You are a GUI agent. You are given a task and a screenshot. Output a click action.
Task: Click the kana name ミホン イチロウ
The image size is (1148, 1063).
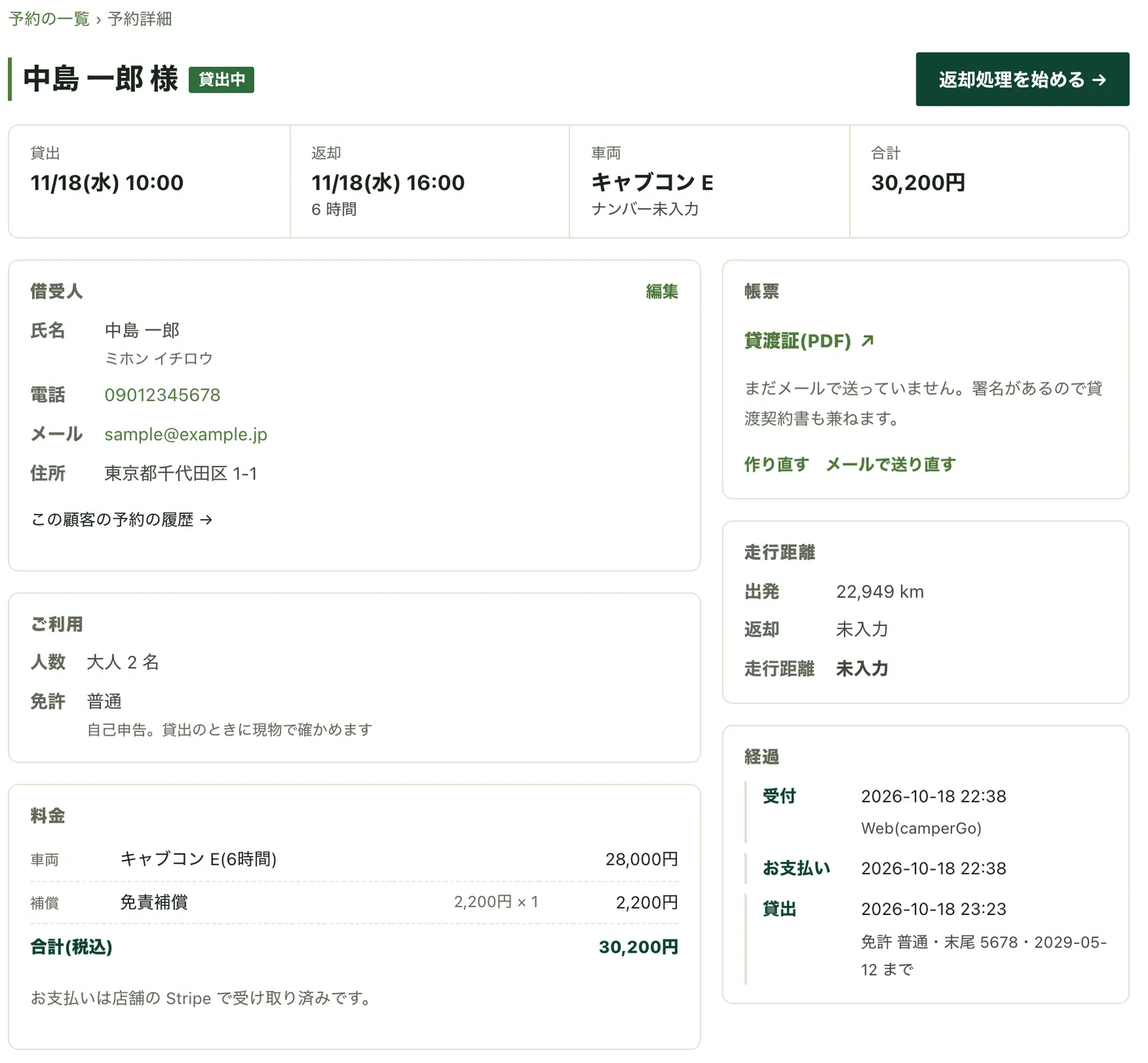(x=159, y=358)
